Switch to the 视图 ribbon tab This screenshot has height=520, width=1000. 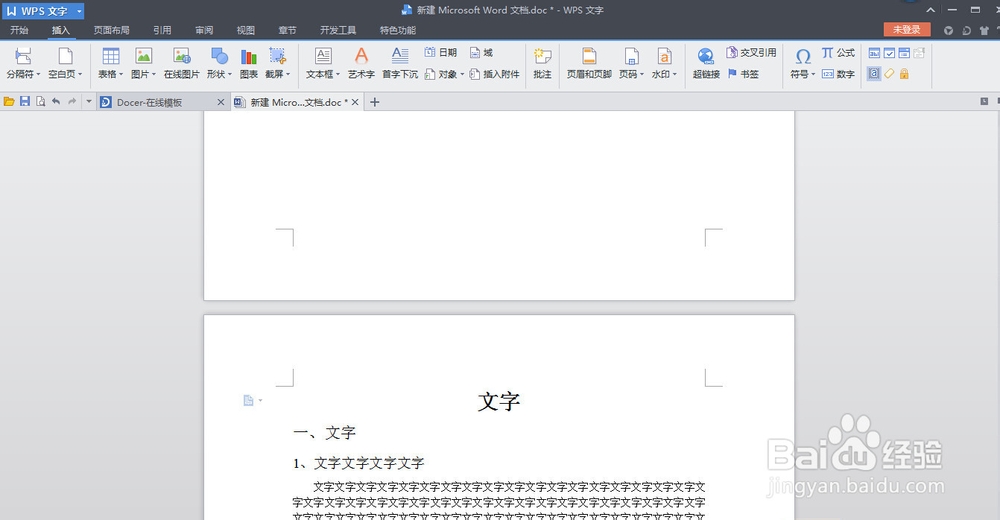tap(246, 30)
